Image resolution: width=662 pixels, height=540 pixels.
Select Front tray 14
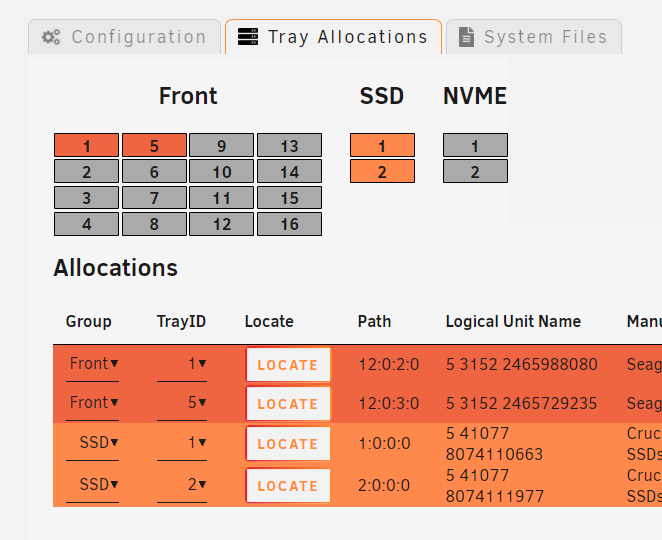pos(290,171)
